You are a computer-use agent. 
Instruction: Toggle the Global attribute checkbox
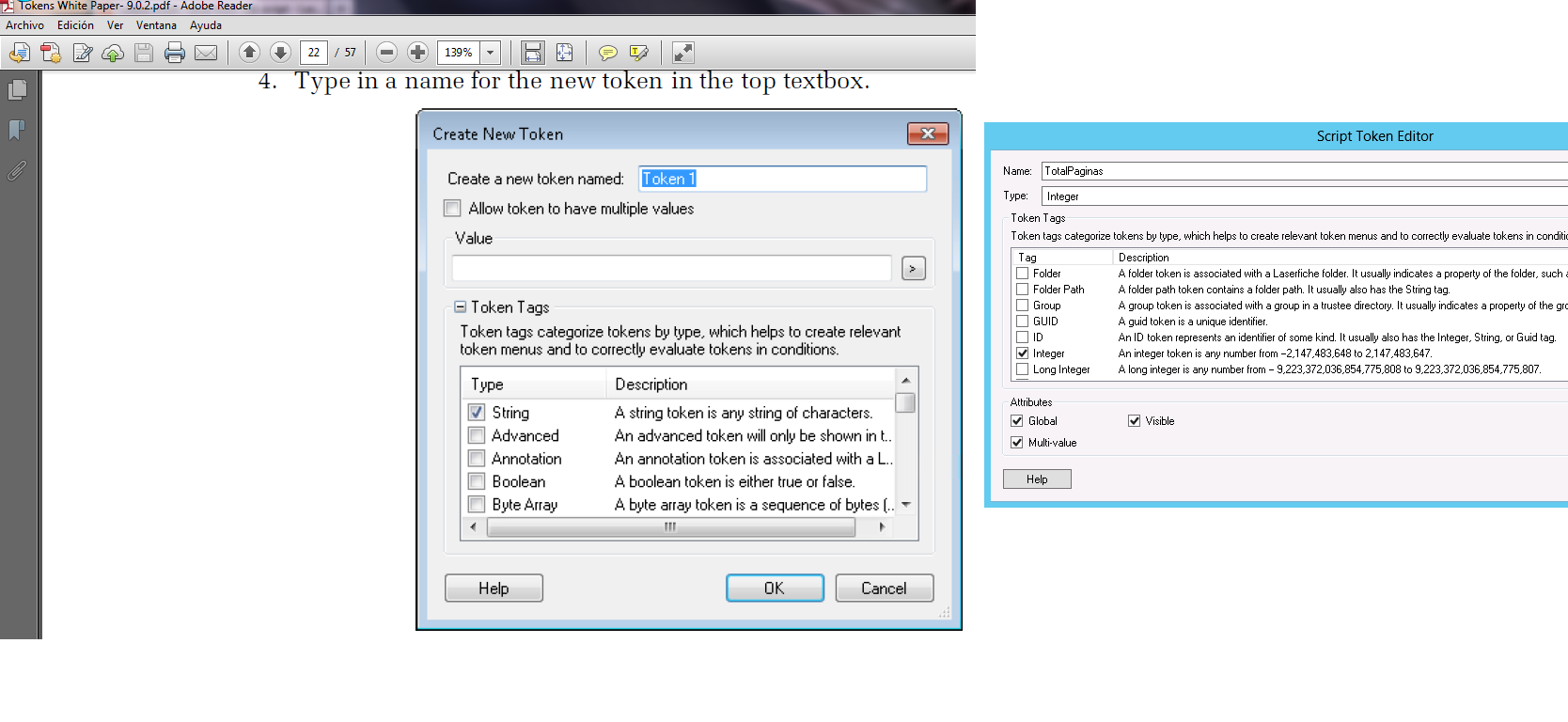coord(1016,421)
